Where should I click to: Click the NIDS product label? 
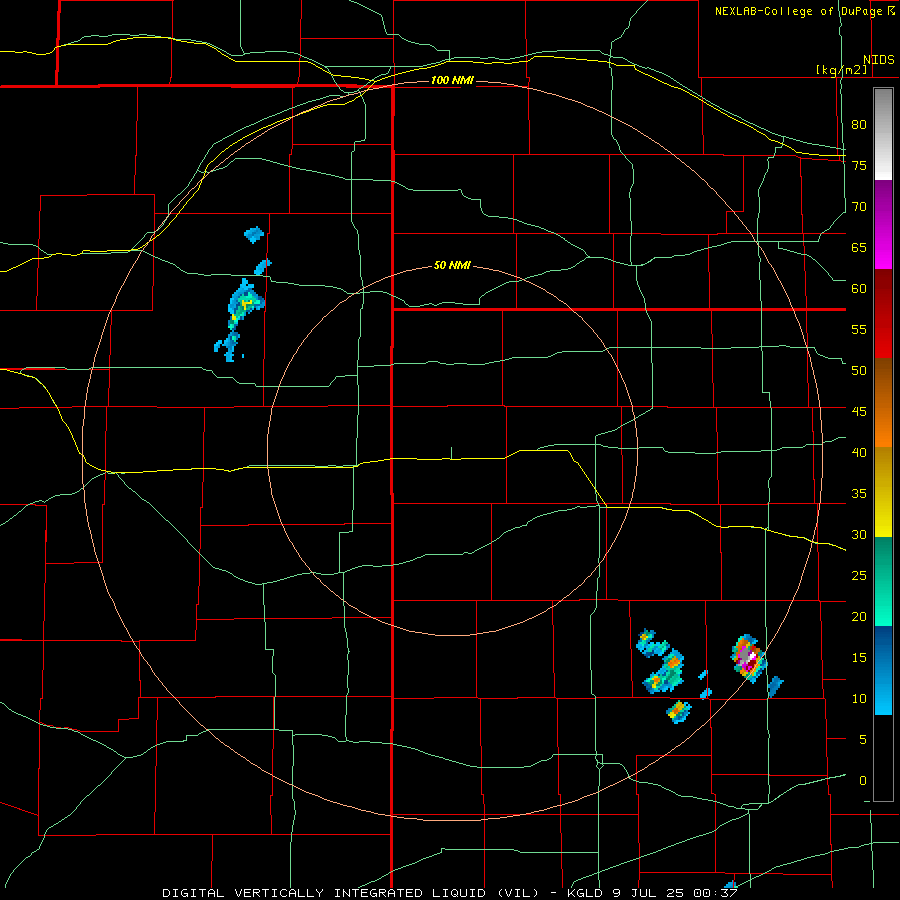878,60
